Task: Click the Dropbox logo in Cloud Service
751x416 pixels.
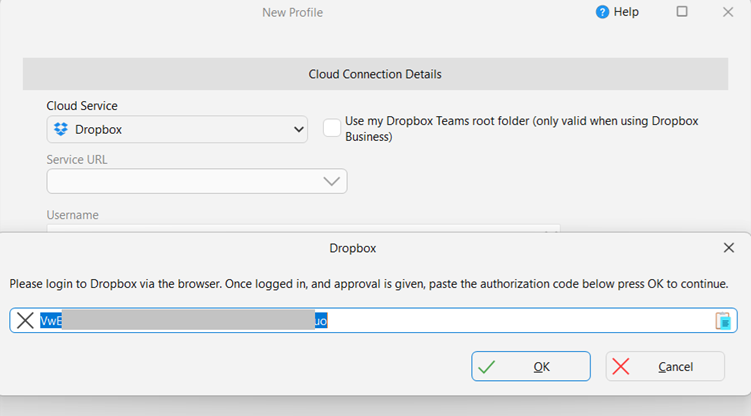Action: pos(61,129)
